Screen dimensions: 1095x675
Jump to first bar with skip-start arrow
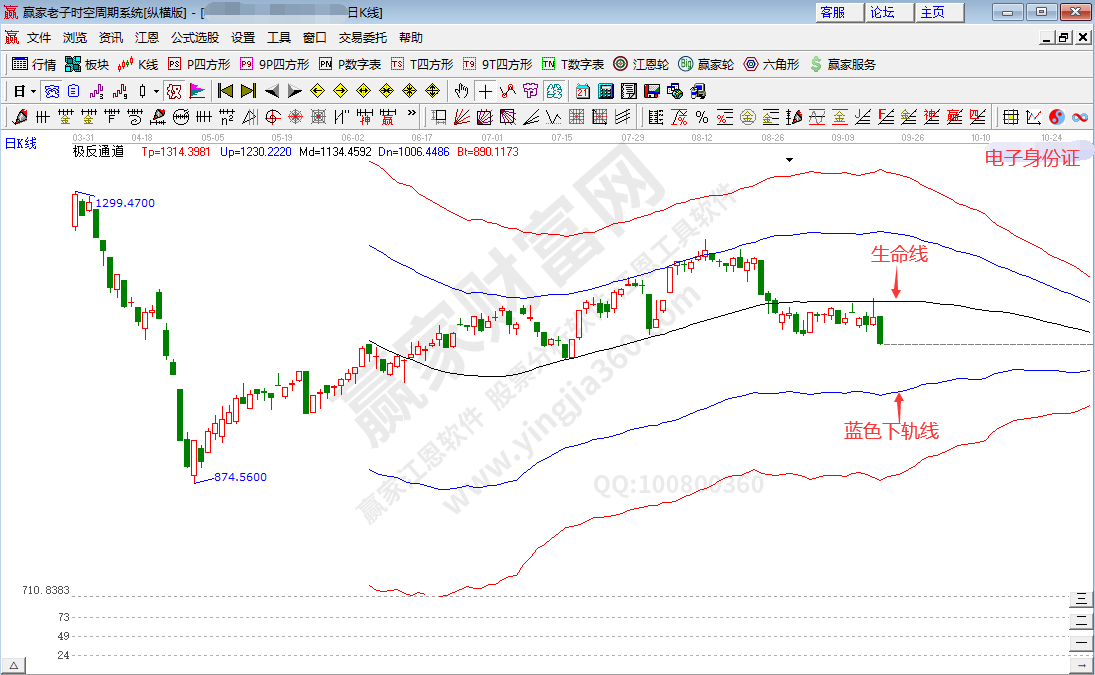tap(225, 91)
